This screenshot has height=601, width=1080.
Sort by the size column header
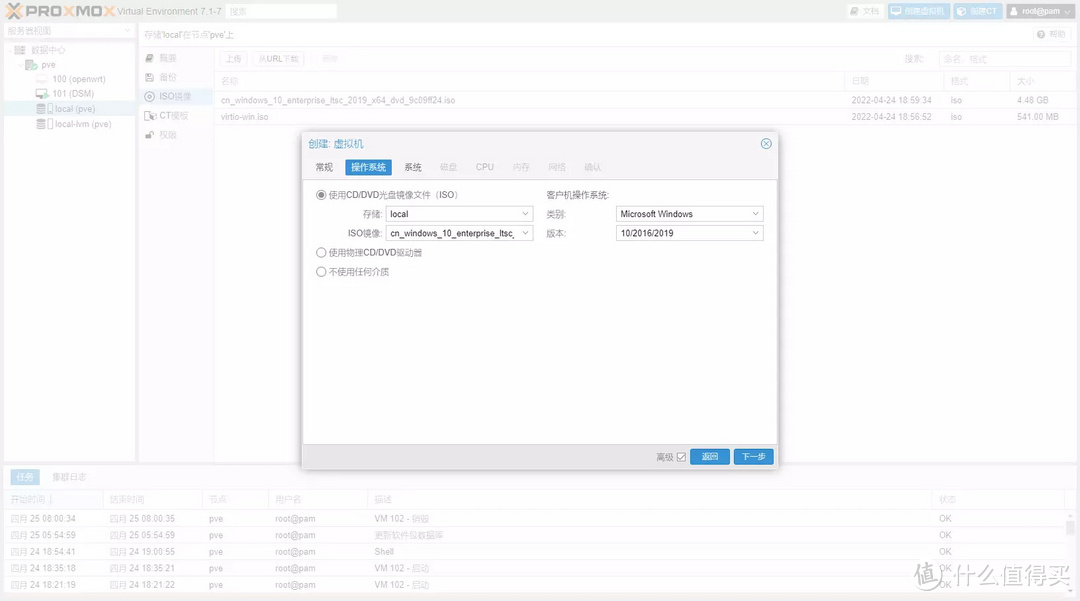(1041, 81)
